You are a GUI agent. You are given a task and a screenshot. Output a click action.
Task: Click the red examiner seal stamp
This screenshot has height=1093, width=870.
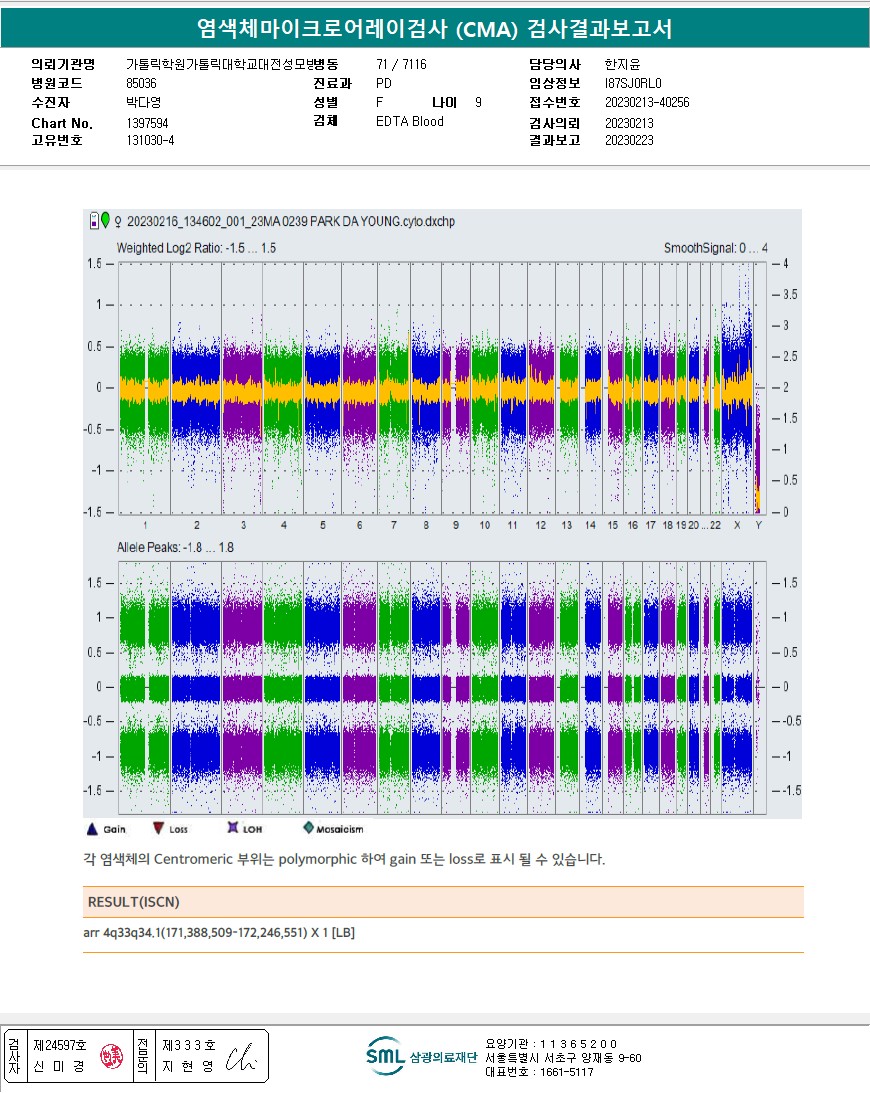tap(109, 1057)
